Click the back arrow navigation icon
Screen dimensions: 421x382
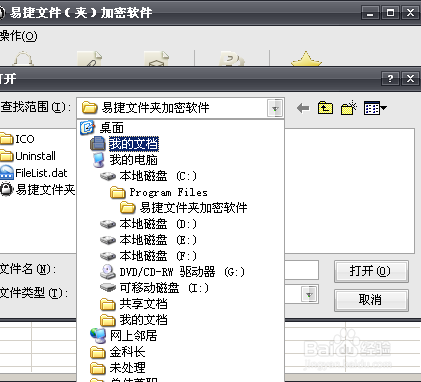(x=303, y=108)
